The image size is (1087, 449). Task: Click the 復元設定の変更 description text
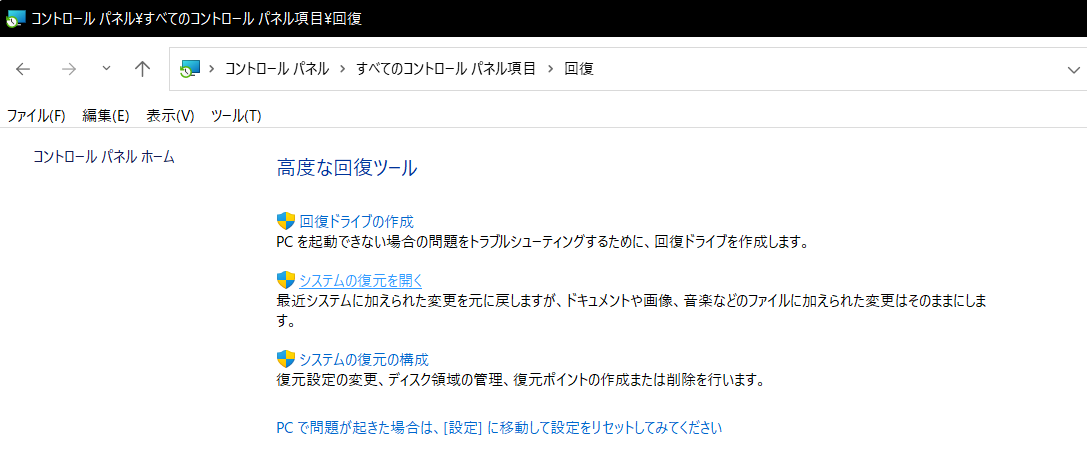[519, 380]
